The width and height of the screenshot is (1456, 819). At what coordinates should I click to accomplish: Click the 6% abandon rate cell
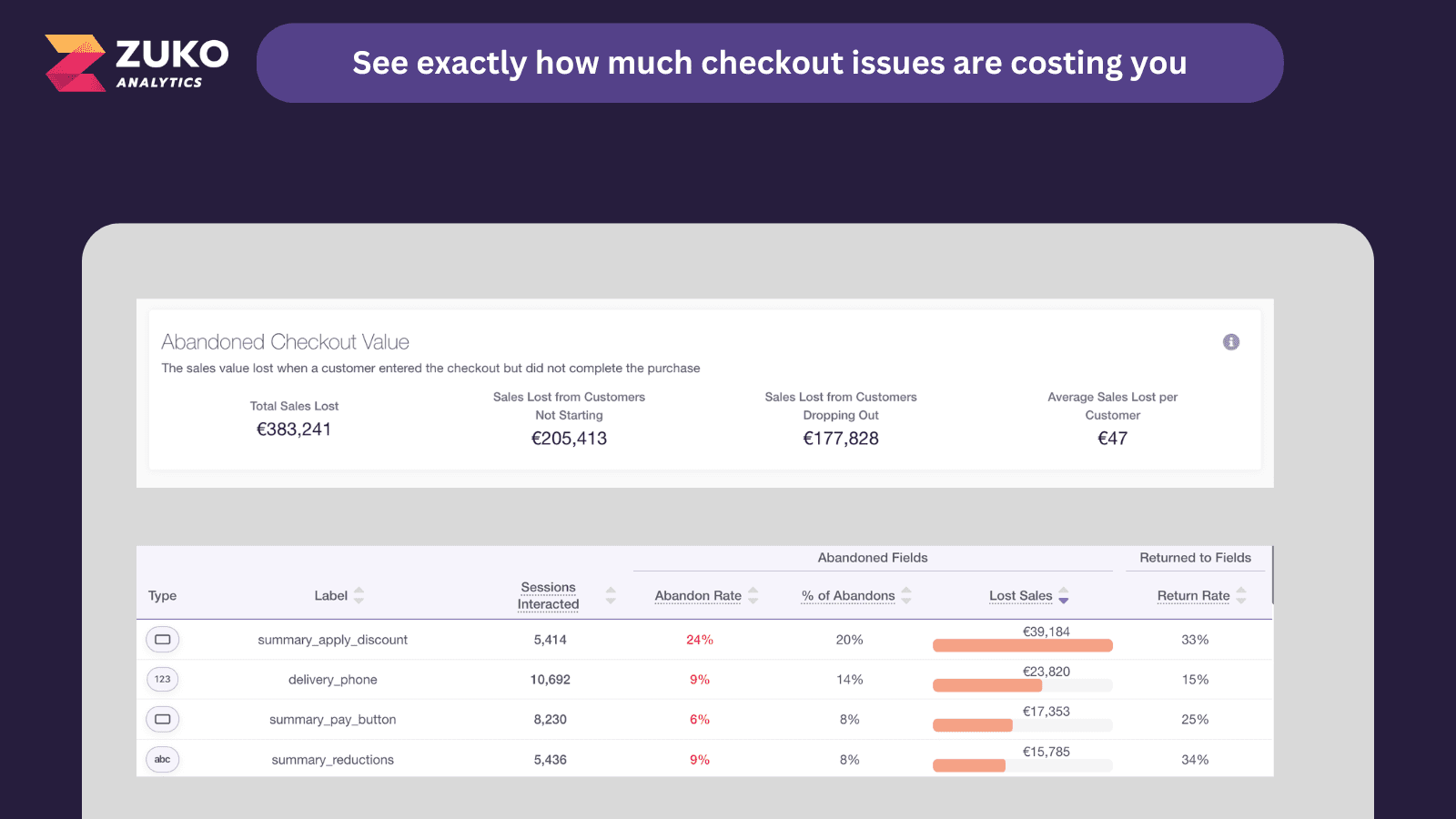[x=700, y=720]
